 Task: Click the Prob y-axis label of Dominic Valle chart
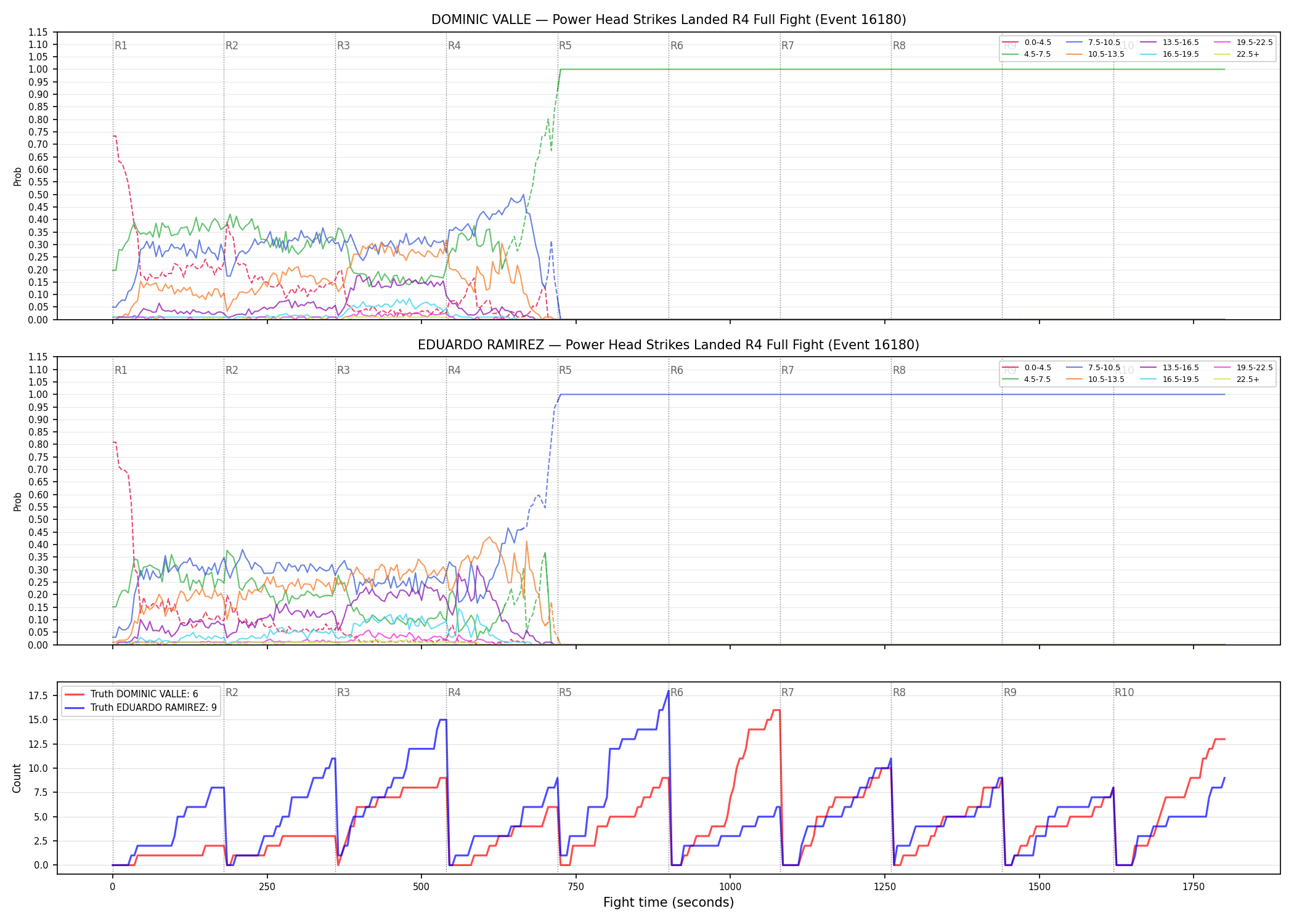(x=17, y=176)
